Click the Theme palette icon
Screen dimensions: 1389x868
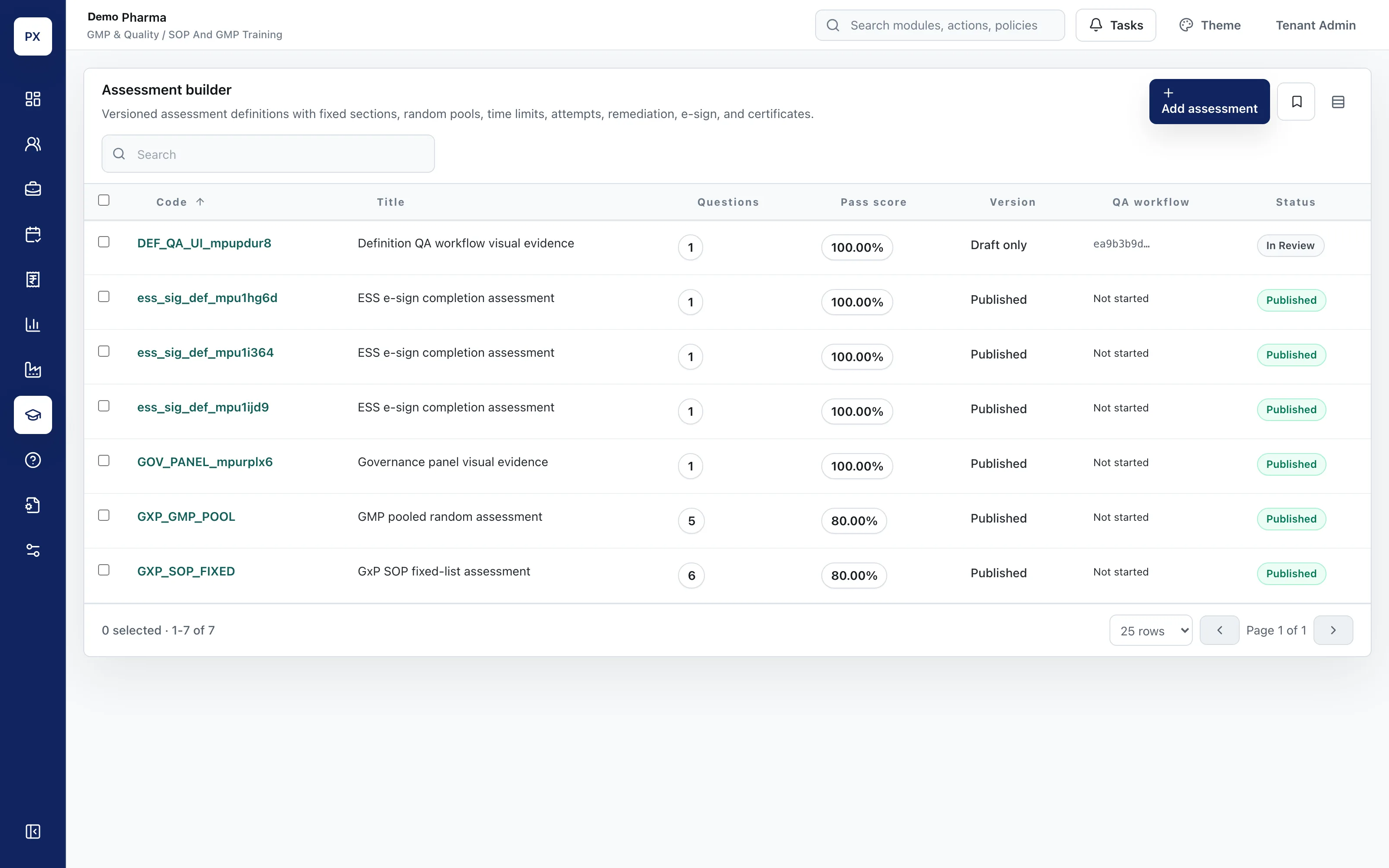1186,25
